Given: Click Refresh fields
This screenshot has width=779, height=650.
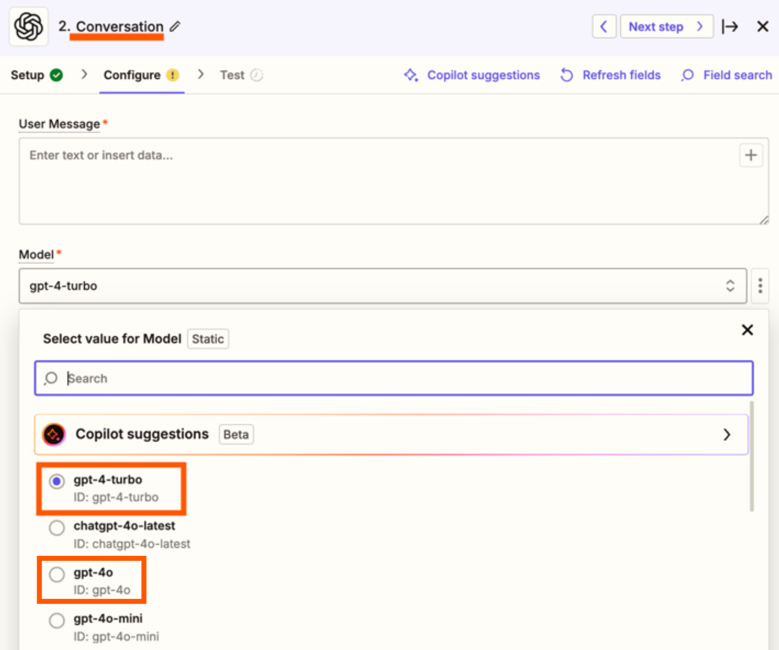Looking at the screenshot, I should coord(610,75).
